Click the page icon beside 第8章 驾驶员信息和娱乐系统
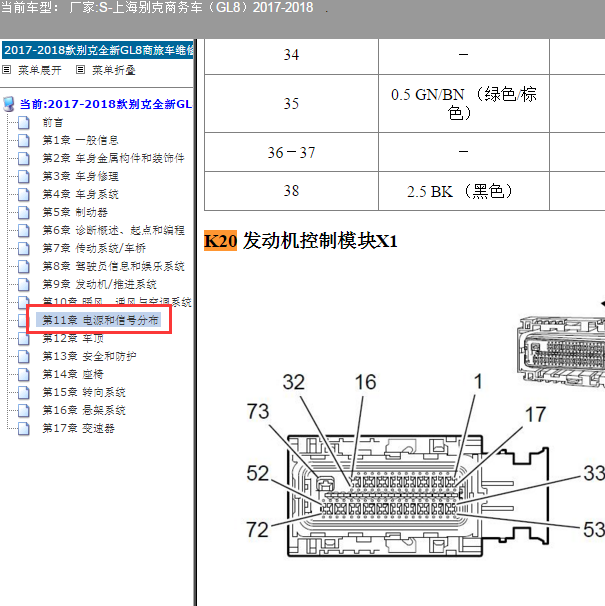The image size is (605, 606). 24,266
